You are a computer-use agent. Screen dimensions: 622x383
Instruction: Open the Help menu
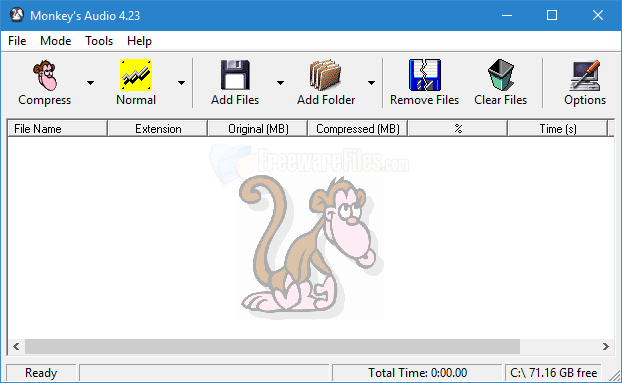pos(139,41)
